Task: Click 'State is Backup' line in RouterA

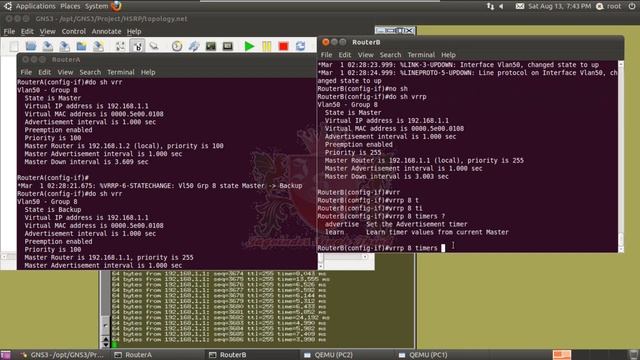Action: (x=53, y=209)
